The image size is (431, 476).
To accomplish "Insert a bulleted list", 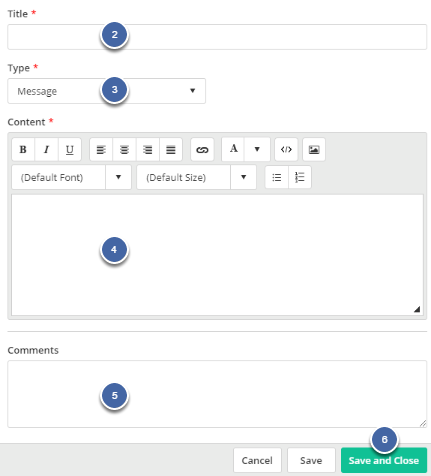I will tap(277, 177).
